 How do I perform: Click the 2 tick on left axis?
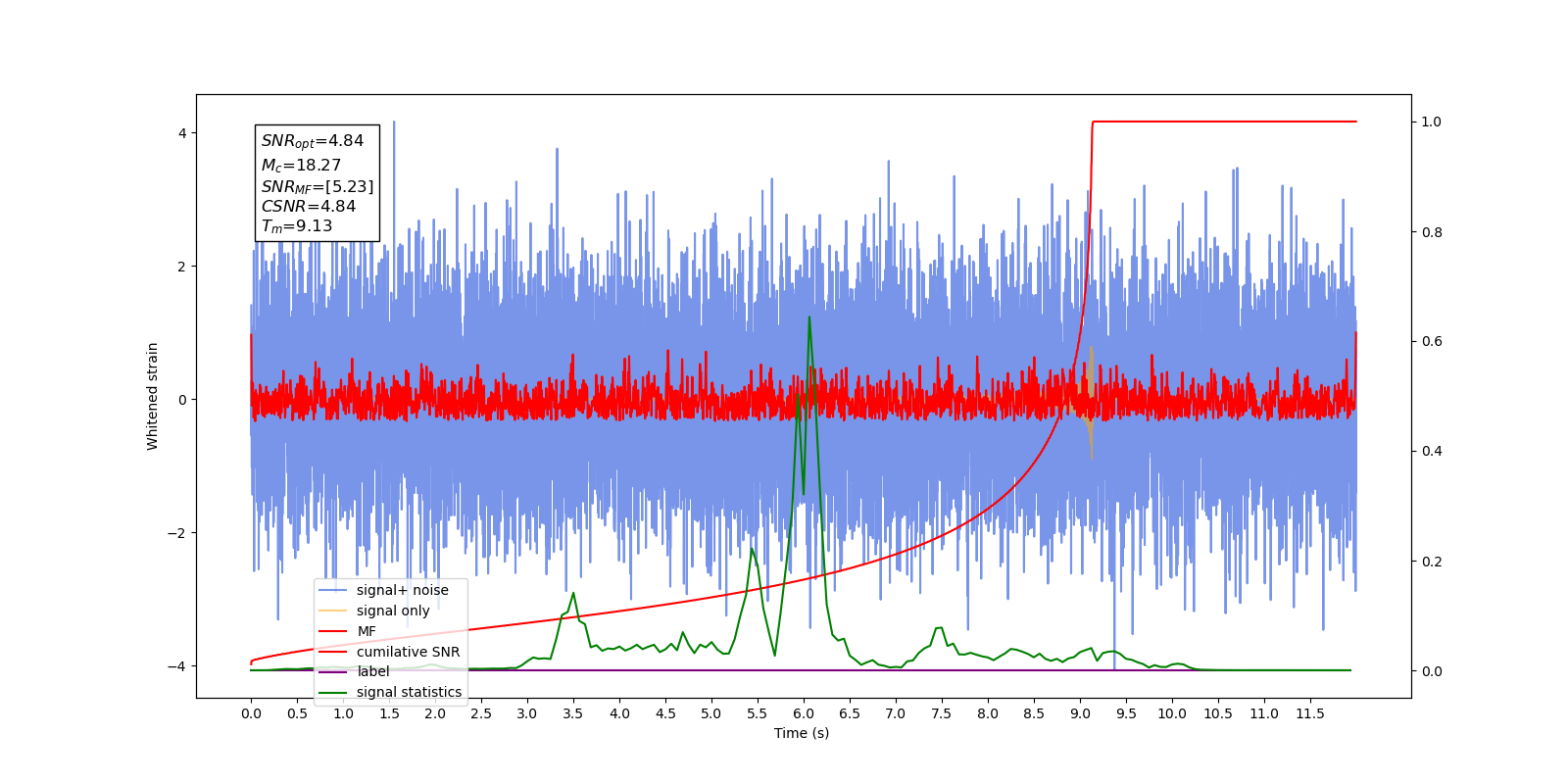pos(182,267)
